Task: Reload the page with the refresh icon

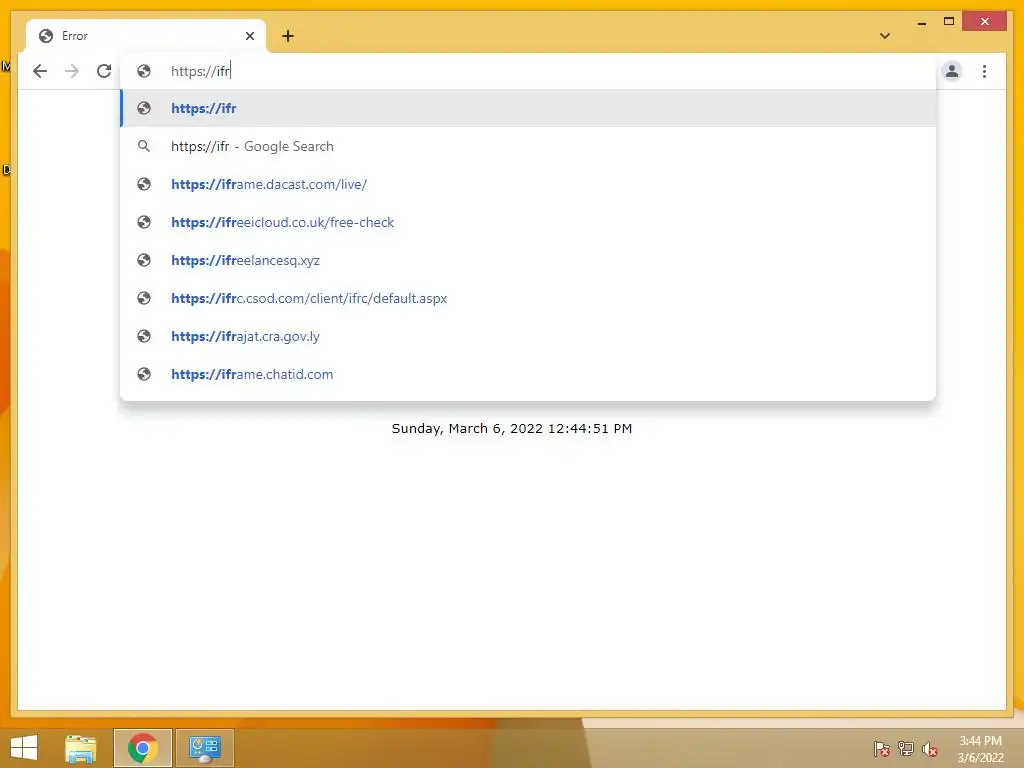Action: click(x=104, y=71)
